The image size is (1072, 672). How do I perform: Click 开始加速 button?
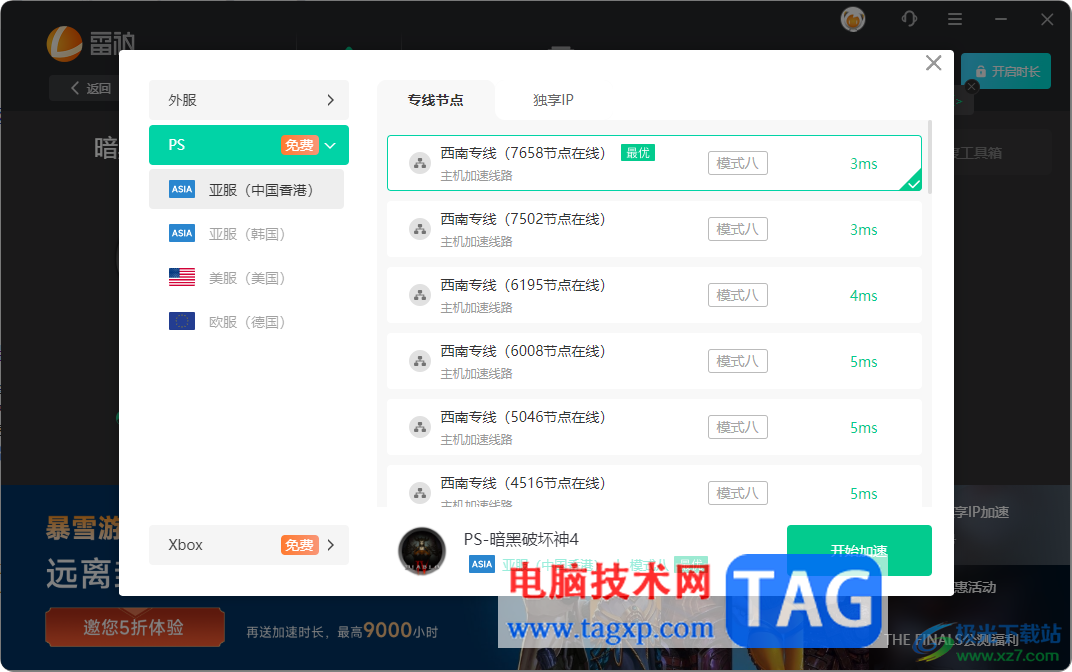859,550
